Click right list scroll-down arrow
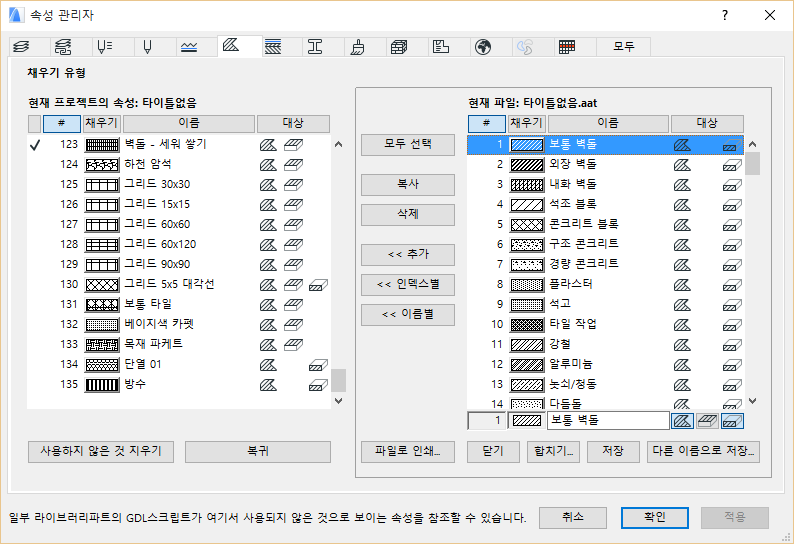 tap(753, 401)
